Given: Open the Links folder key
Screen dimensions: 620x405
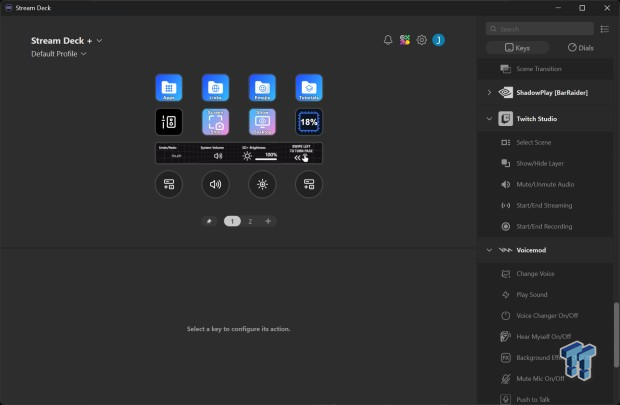Looking at the screenshot, I should tap(215, 87).
